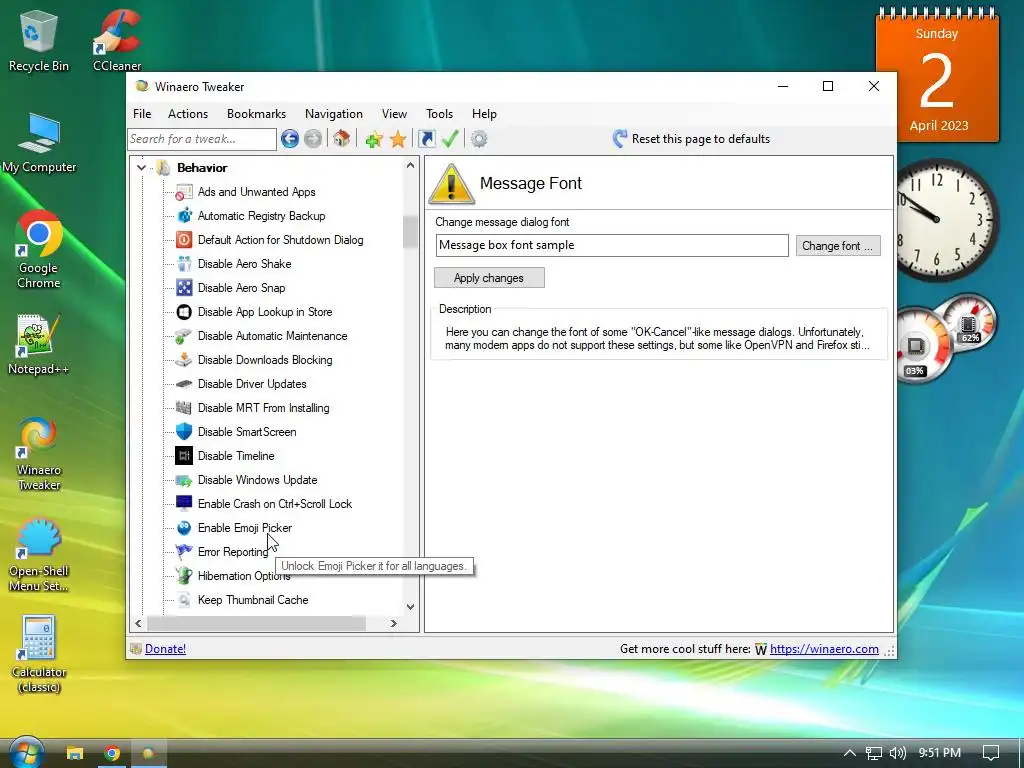
Task: Open the notification center icon
Action: [991, 753]
